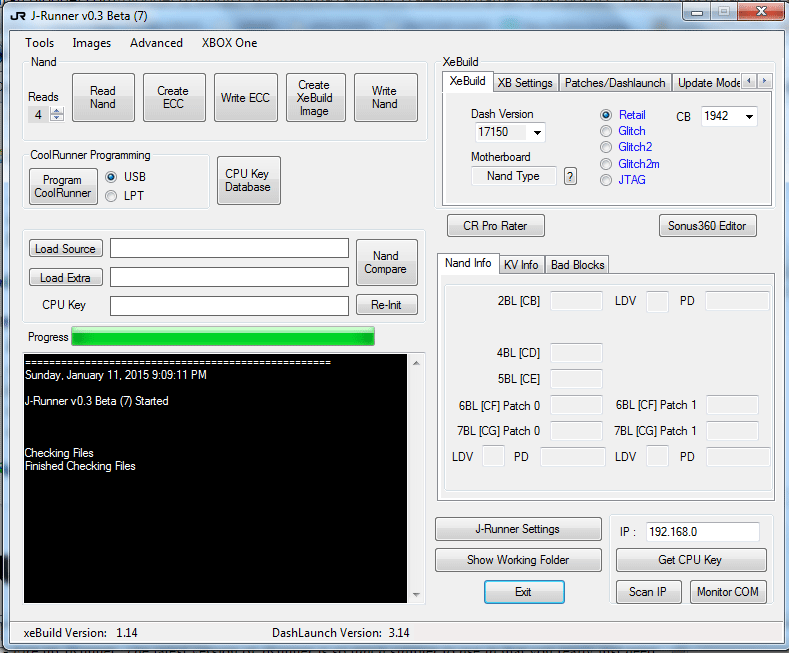
Task: Click the 4BL [CD] value field
Action: point(576,353)
